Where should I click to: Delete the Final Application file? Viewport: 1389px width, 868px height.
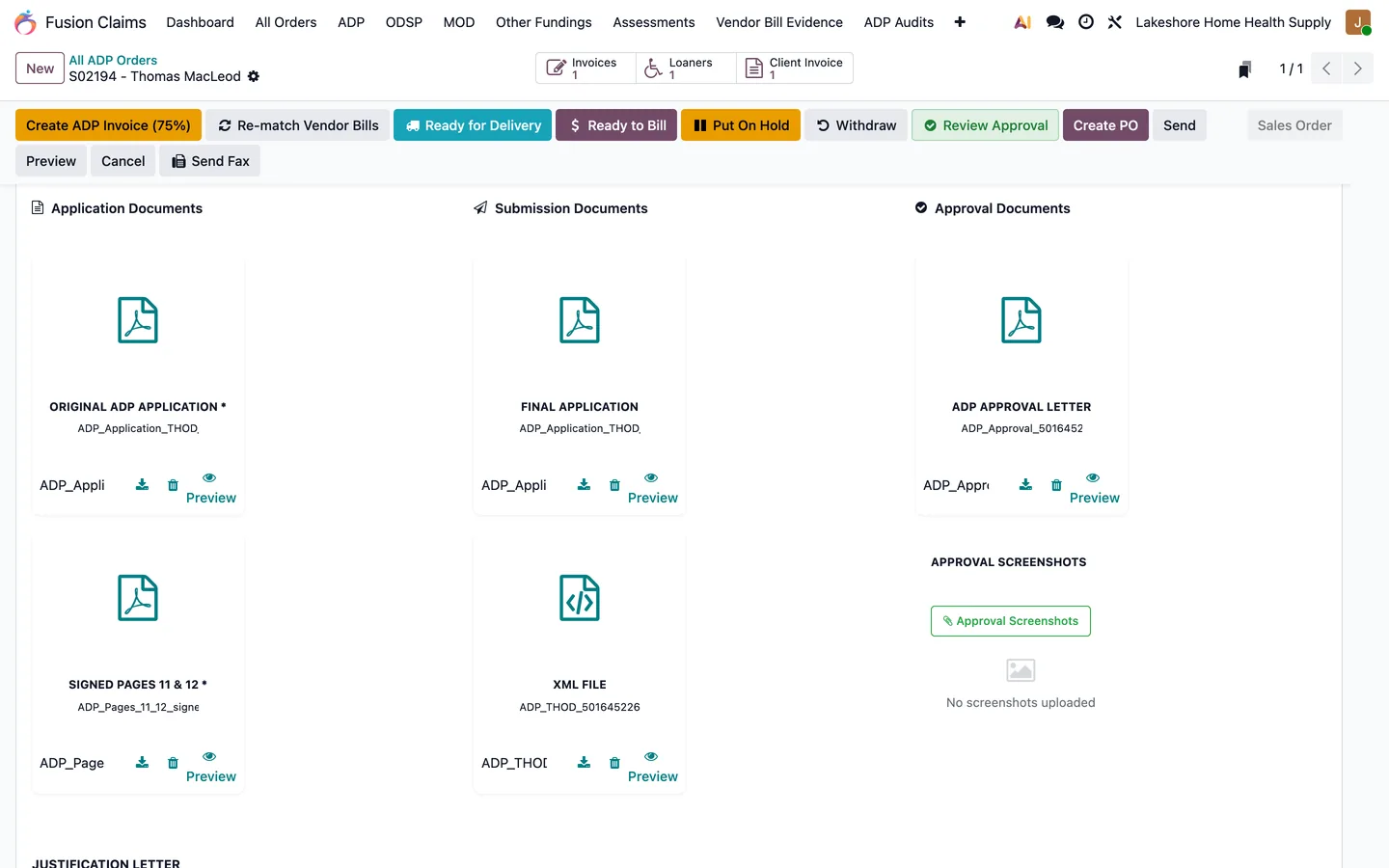click(x=614, y=485)
